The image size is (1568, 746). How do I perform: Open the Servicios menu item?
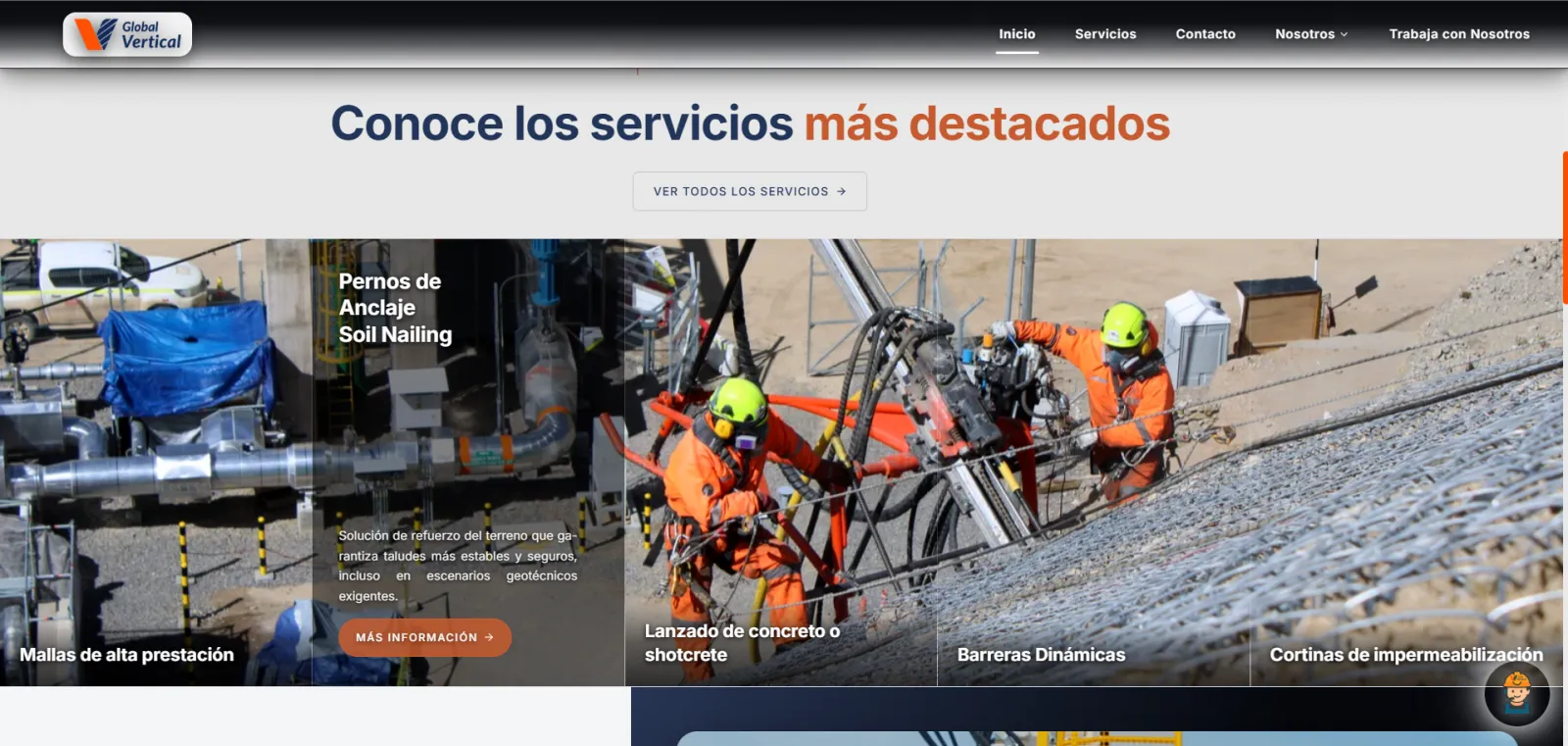click(x=1105, y=34)
